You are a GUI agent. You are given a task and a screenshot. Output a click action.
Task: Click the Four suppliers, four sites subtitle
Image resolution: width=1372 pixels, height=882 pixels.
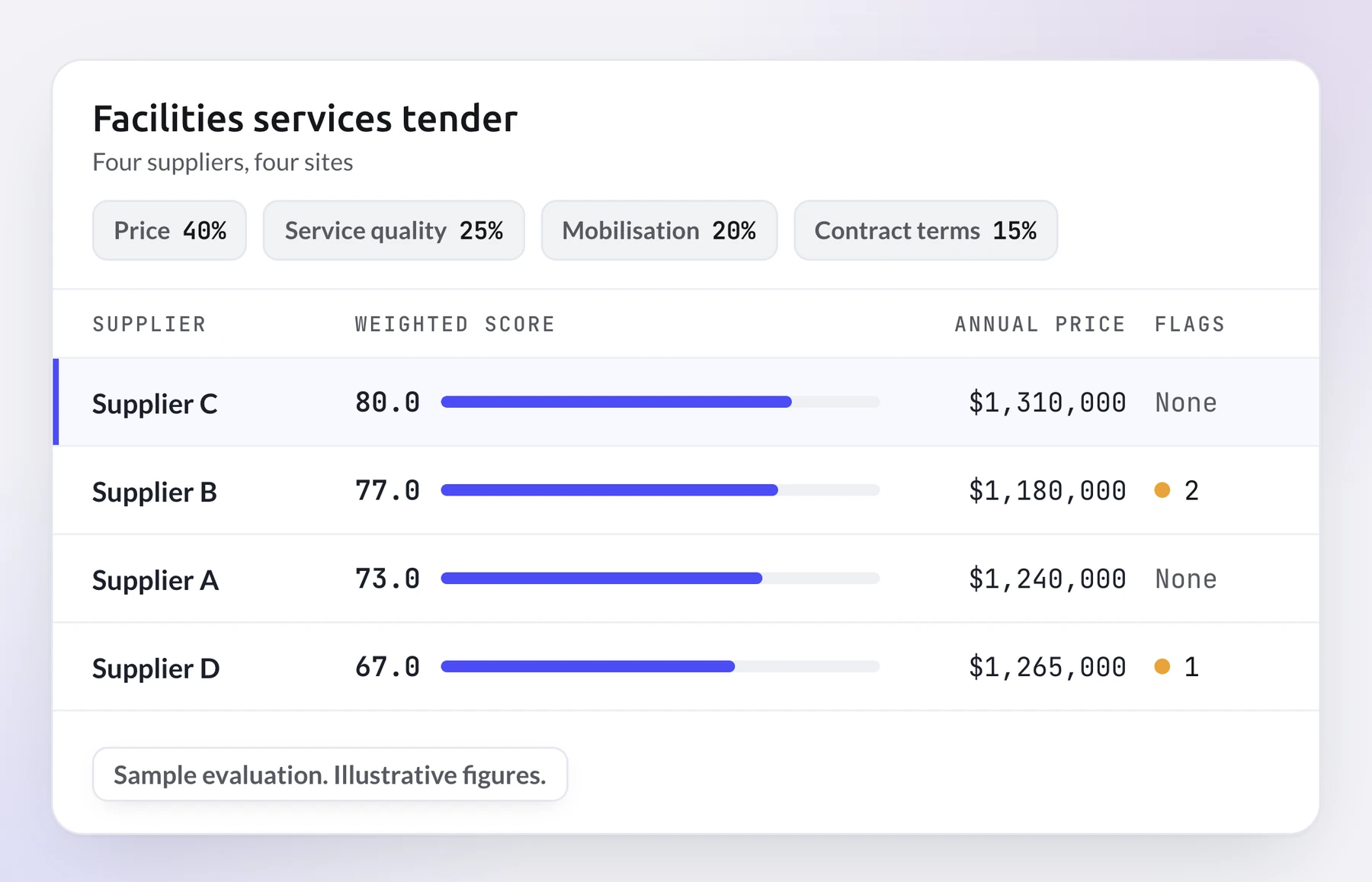click(x=223, y=162)
